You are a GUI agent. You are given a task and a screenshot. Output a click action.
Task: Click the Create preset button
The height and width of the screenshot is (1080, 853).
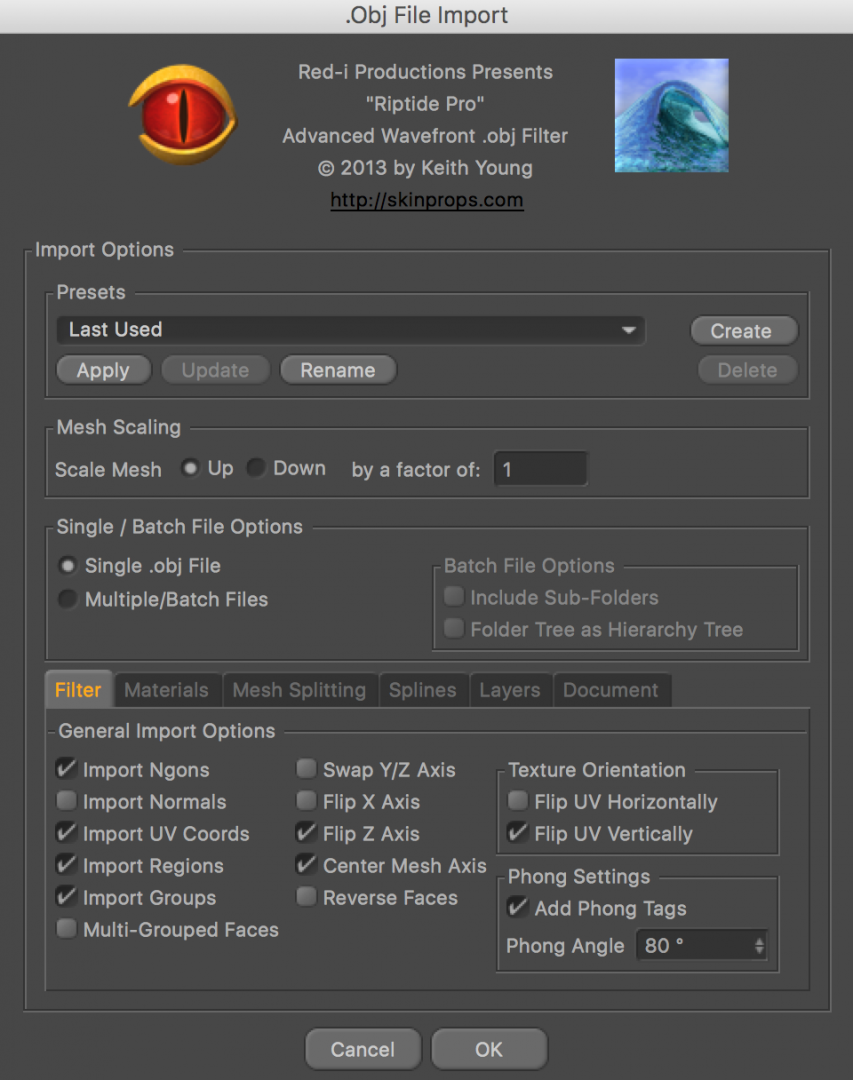pos(744,331)
